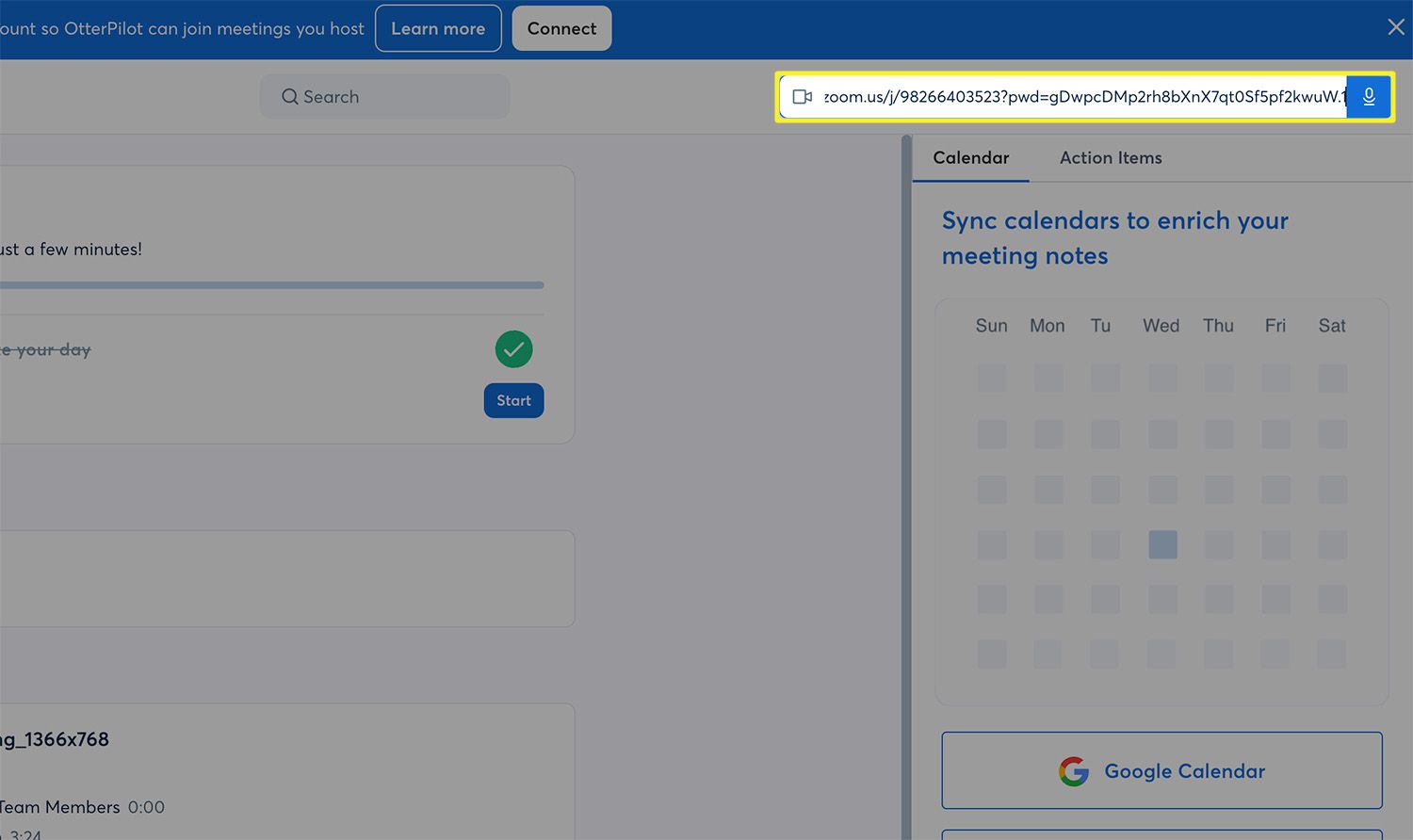Click the onboarding progress bar

click(x=271, y=284)
